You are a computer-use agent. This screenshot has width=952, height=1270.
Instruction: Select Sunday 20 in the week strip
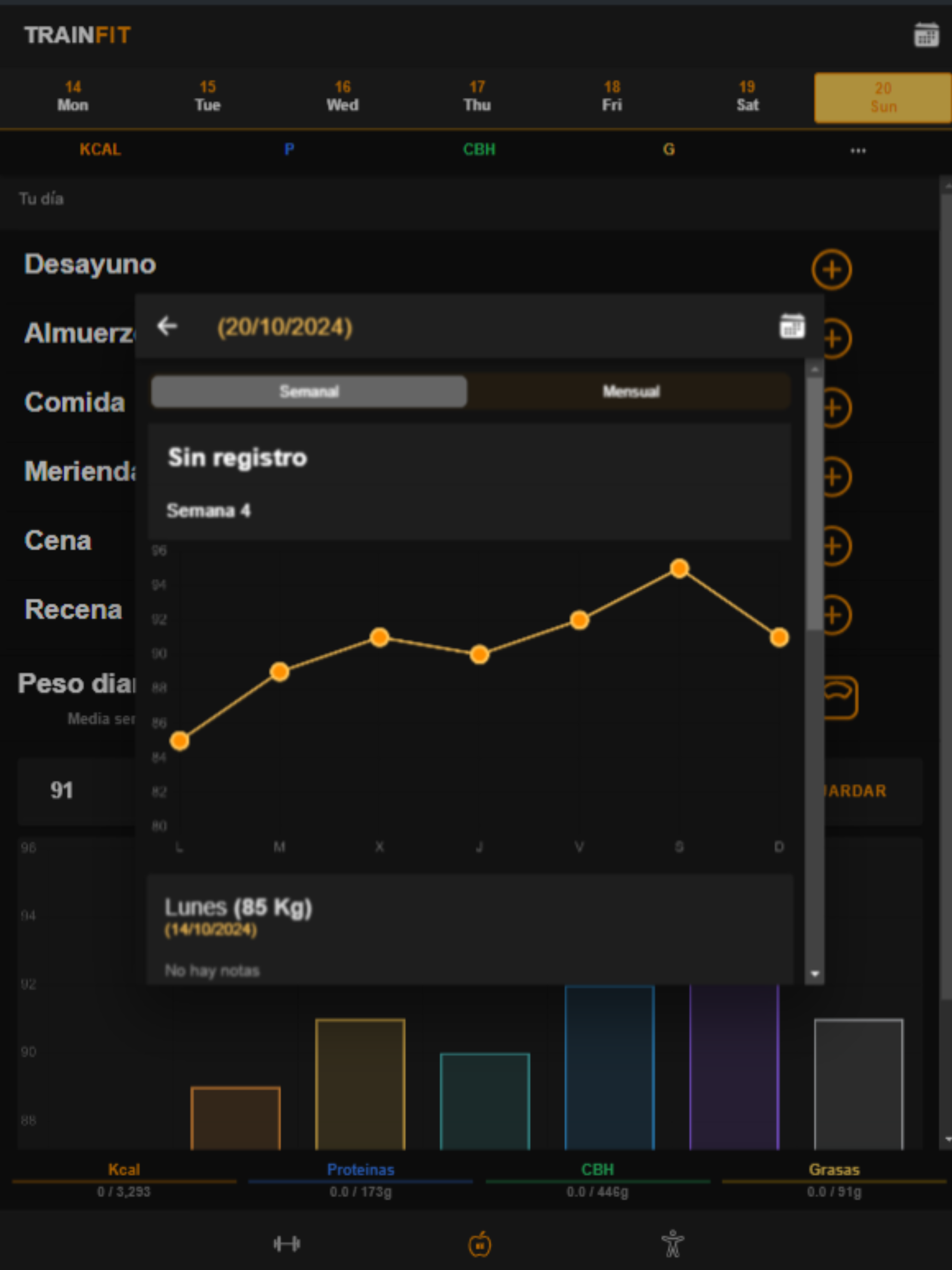pyautogui.click(x=882, y=98)
